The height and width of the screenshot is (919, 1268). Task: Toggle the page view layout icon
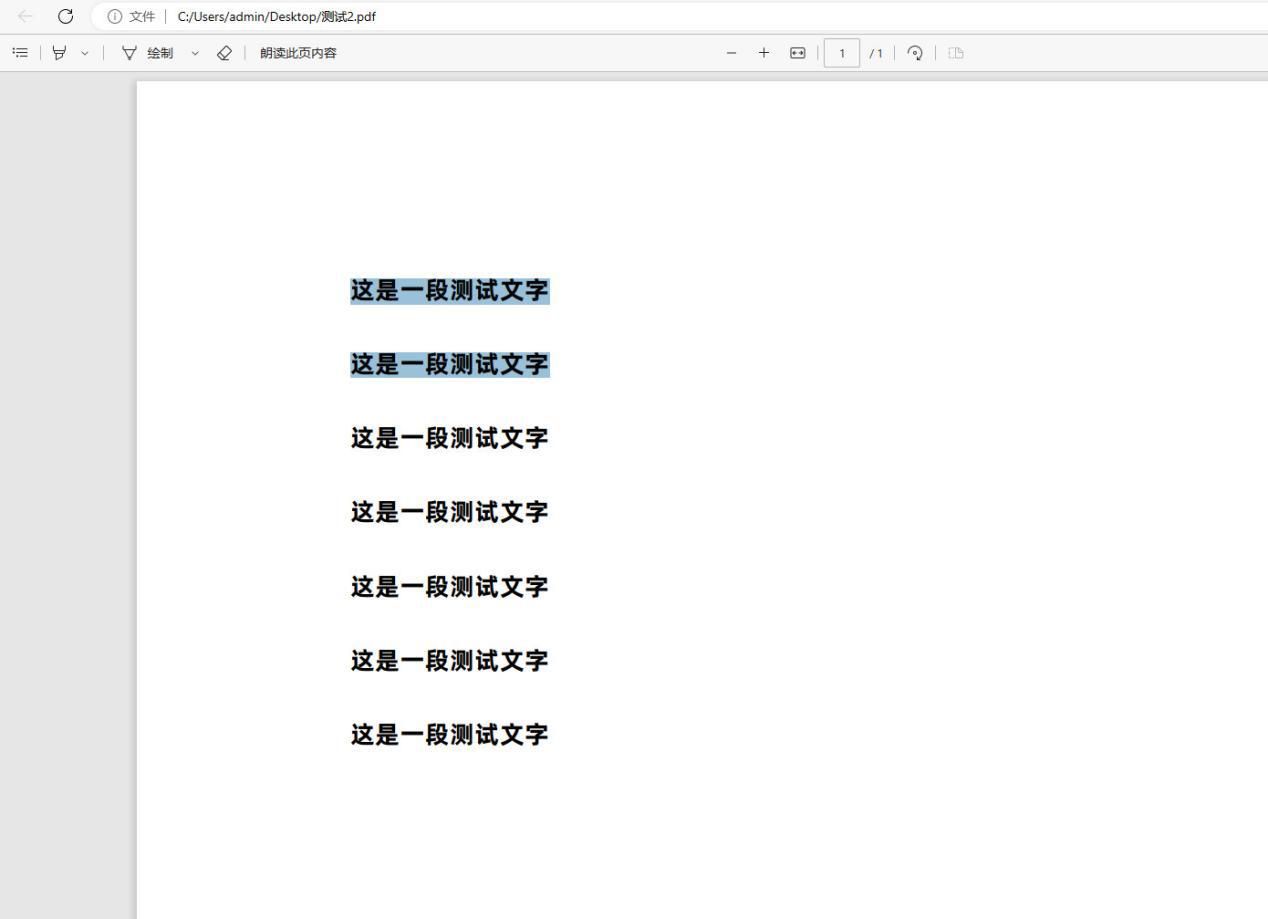pyautogui.click(x=956, y=53)
